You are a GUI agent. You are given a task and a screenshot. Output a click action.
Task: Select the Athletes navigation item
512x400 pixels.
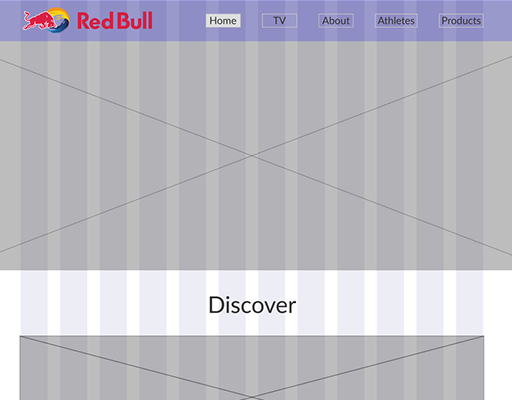pyautogui.click(x=396, y=21)
